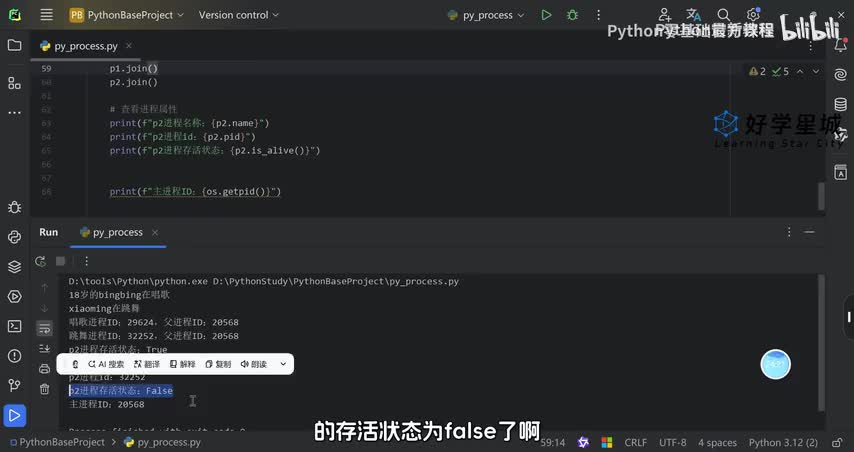Viewport: 854px width, 452px height.
Task: Open more actions next to the stop button
Action: pyautogui.click(x=86, y=261)
